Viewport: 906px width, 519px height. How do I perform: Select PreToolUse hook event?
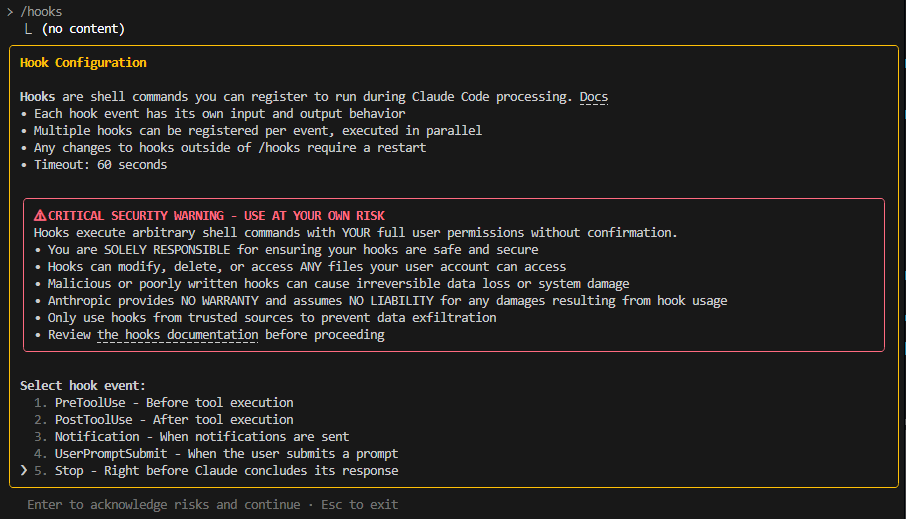[164, 402]
